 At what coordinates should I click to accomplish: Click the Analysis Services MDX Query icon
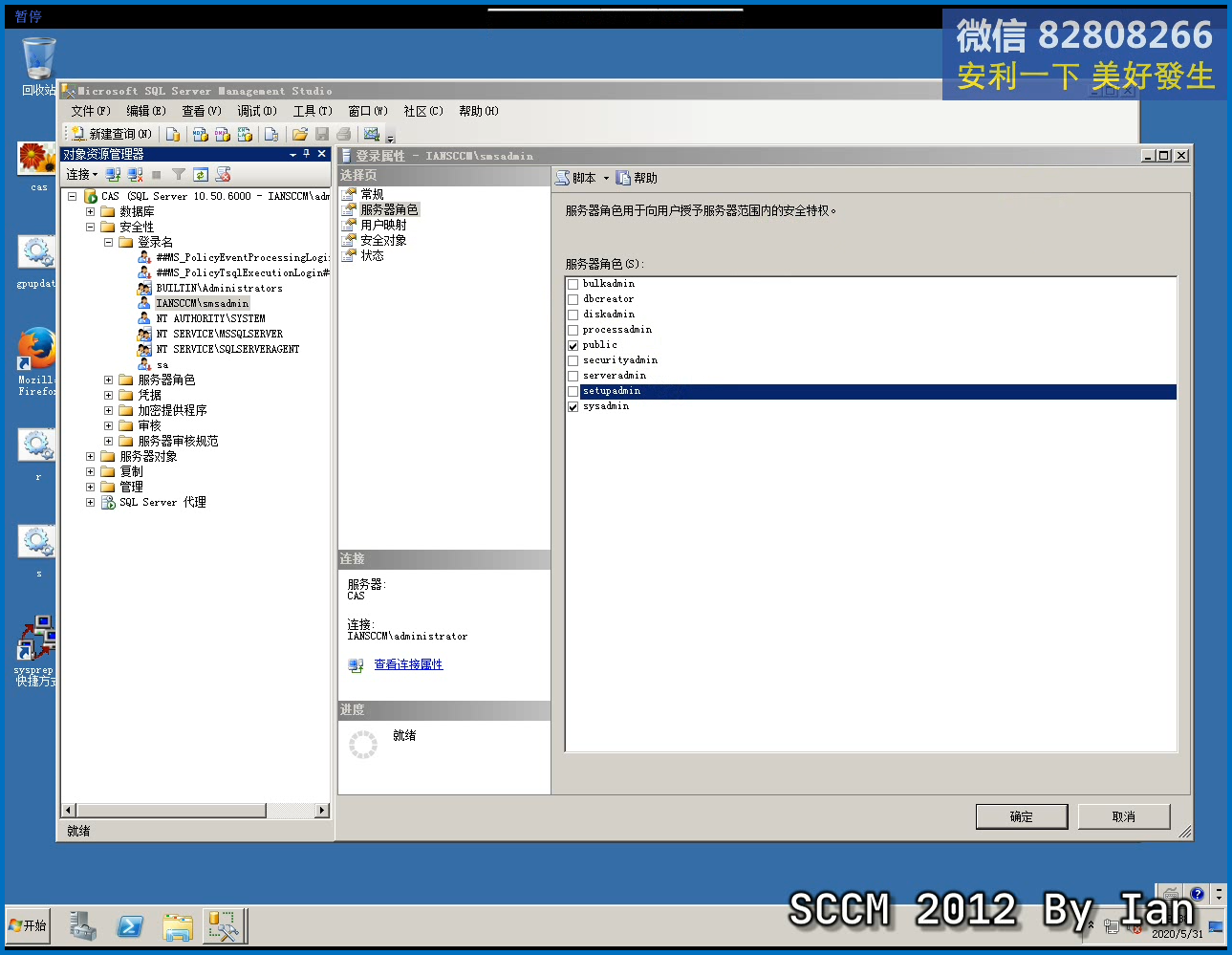click(x=200, y=134)
